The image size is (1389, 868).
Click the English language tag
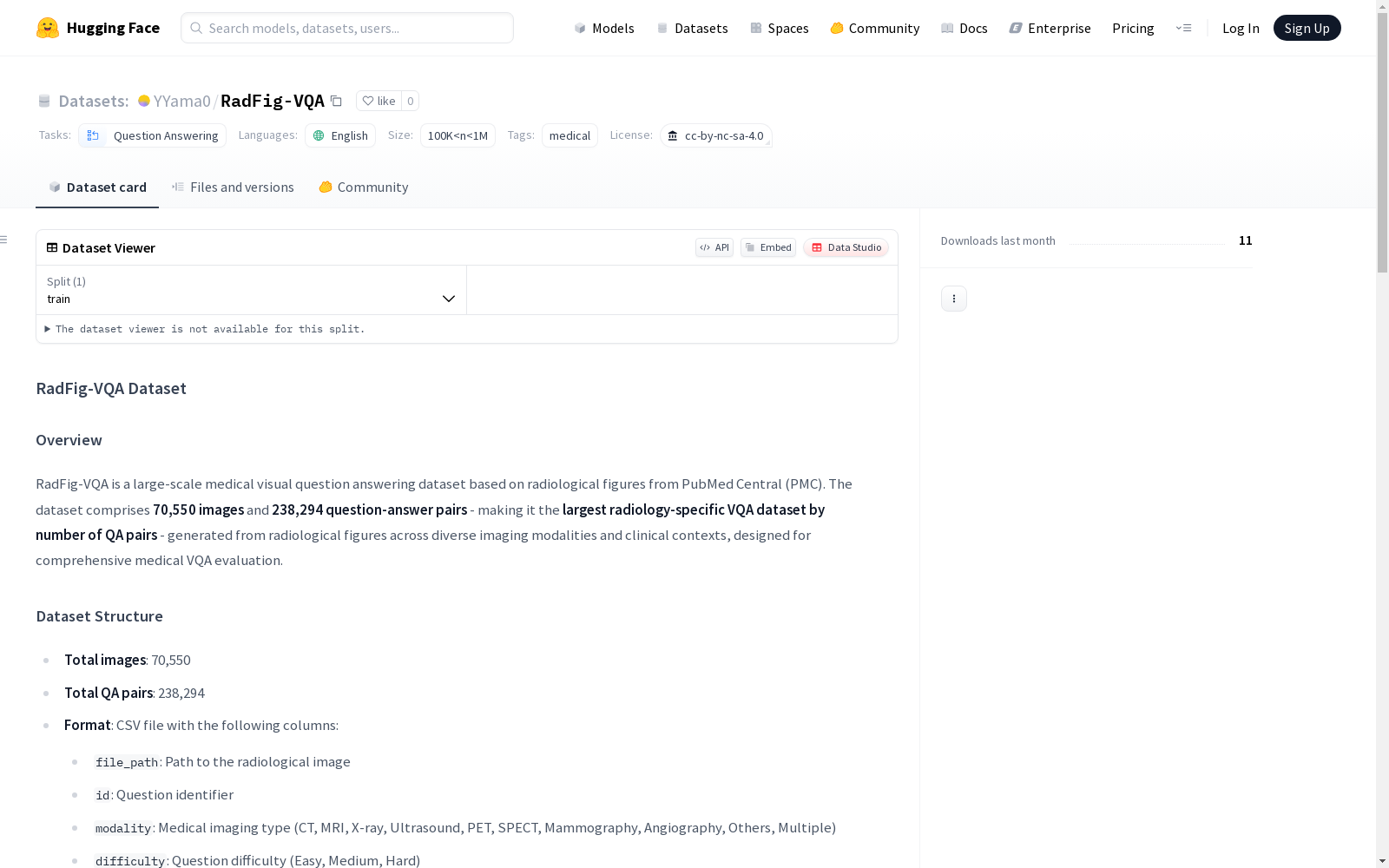coord(340,135)
